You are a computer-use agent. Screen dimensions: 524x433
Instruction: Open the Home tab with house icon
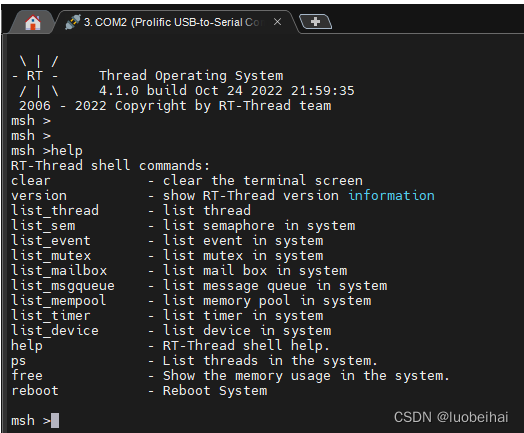click(x=33, y=23)
